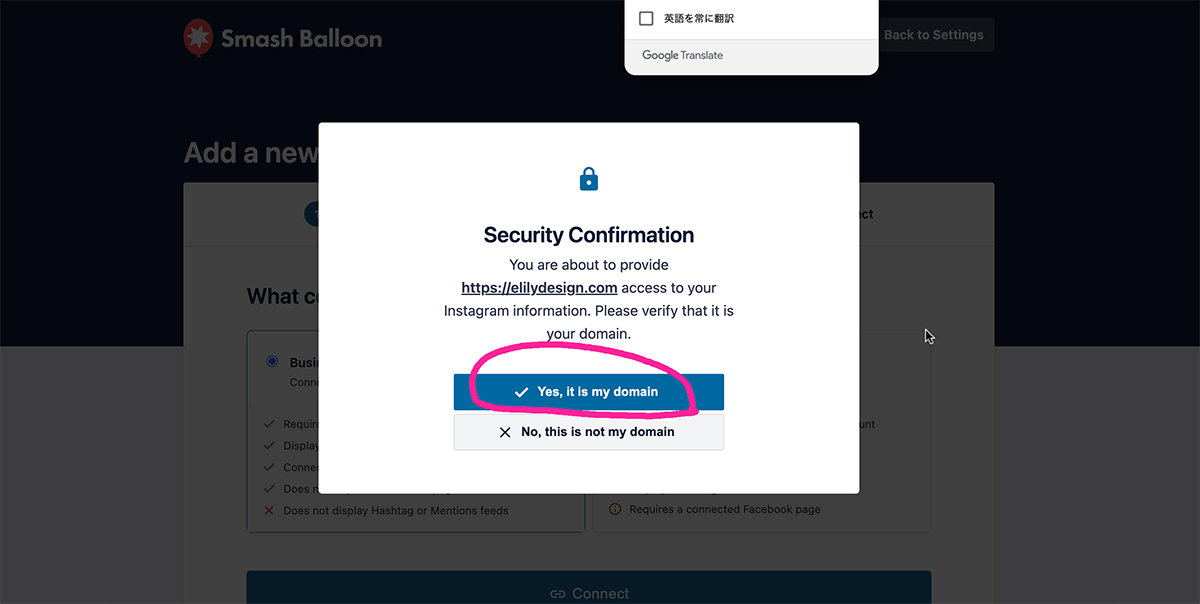Click the X icon on the No button
Image resolution: width=1200 pixels, height=604 pixels.
coord(505,433)
